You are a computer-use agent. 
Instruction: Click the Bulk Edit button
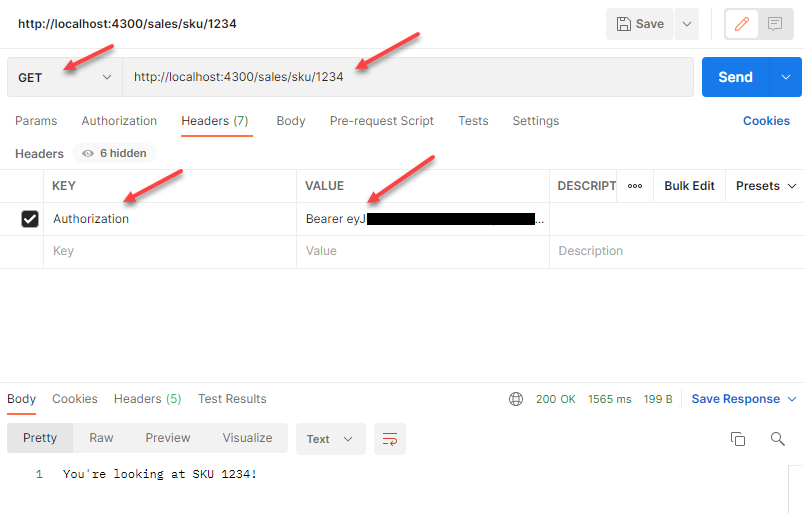(x=689, y=186)
